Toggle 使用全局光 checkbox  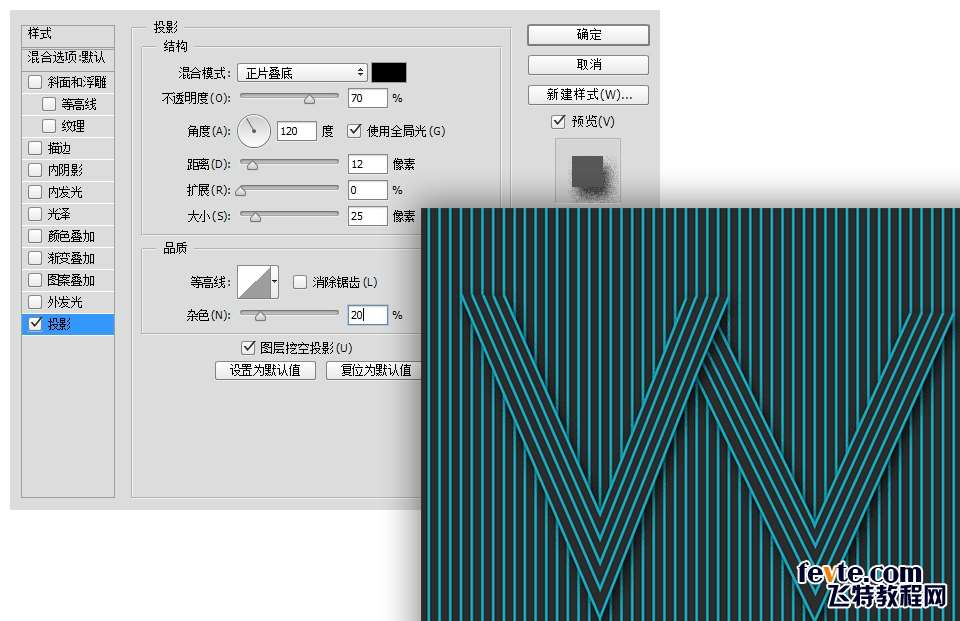(x=354, y=130)
